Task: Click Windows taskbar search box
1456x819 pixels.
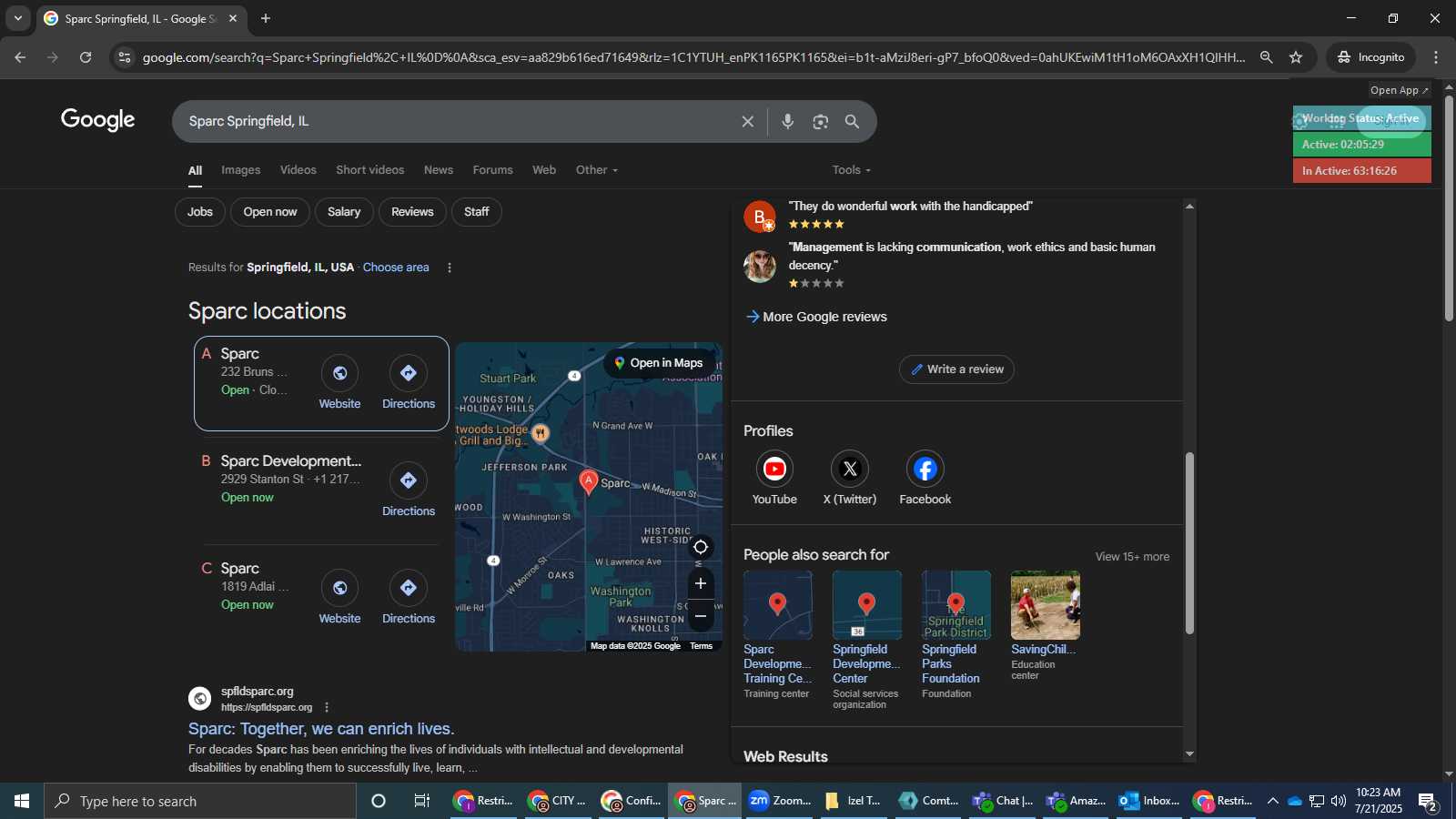Action: (x=200, y=801)
